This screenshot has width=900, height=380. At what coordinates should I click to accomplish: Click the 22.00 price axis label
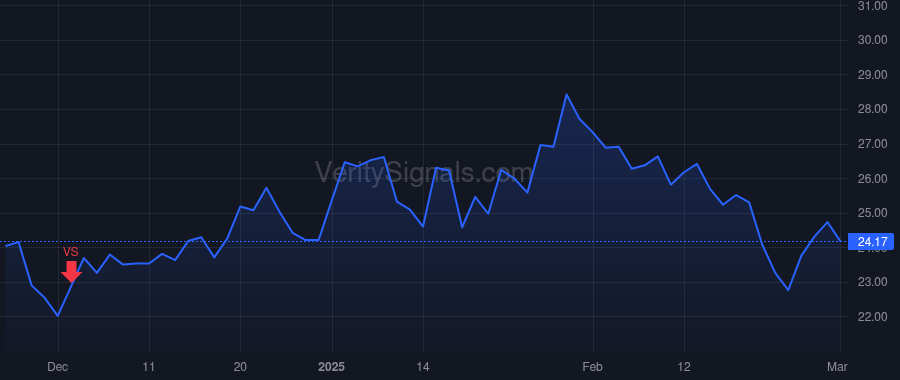coord(872,317)
